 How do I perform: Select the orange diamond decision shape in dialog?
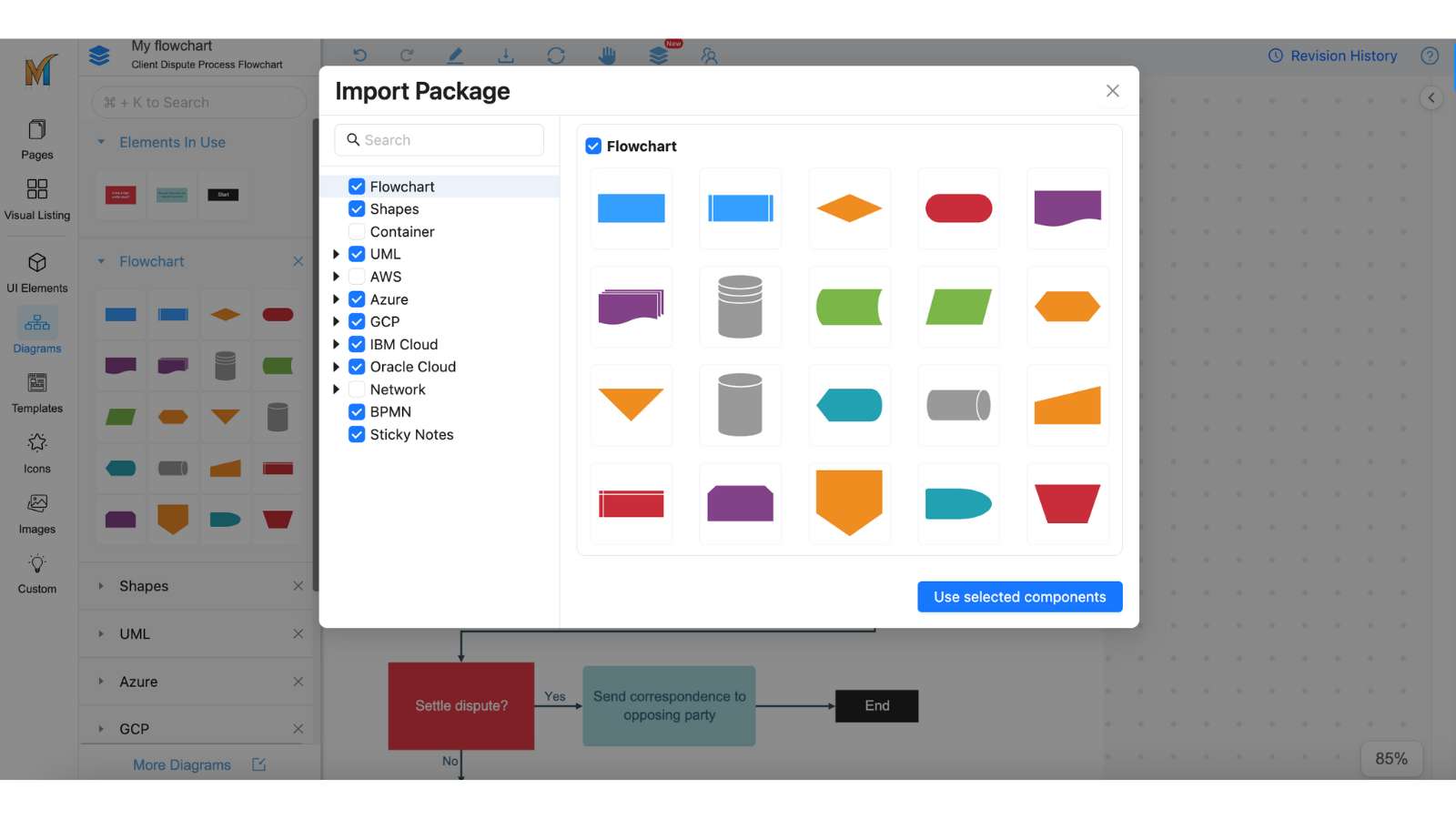click(849, 208)
